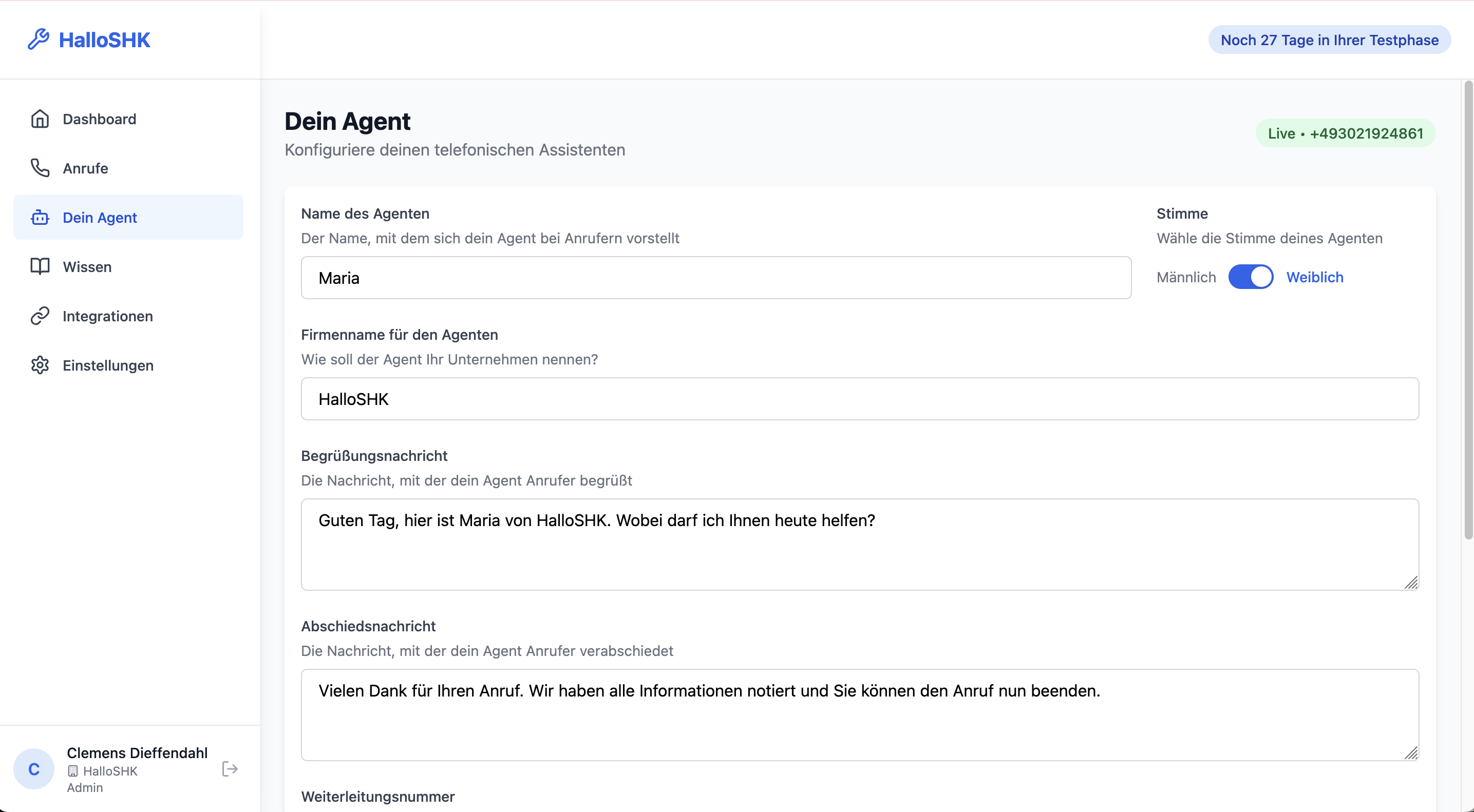Choose the Weiblich voice label
The image size is (1474, 812).
tap(1315, 277)
